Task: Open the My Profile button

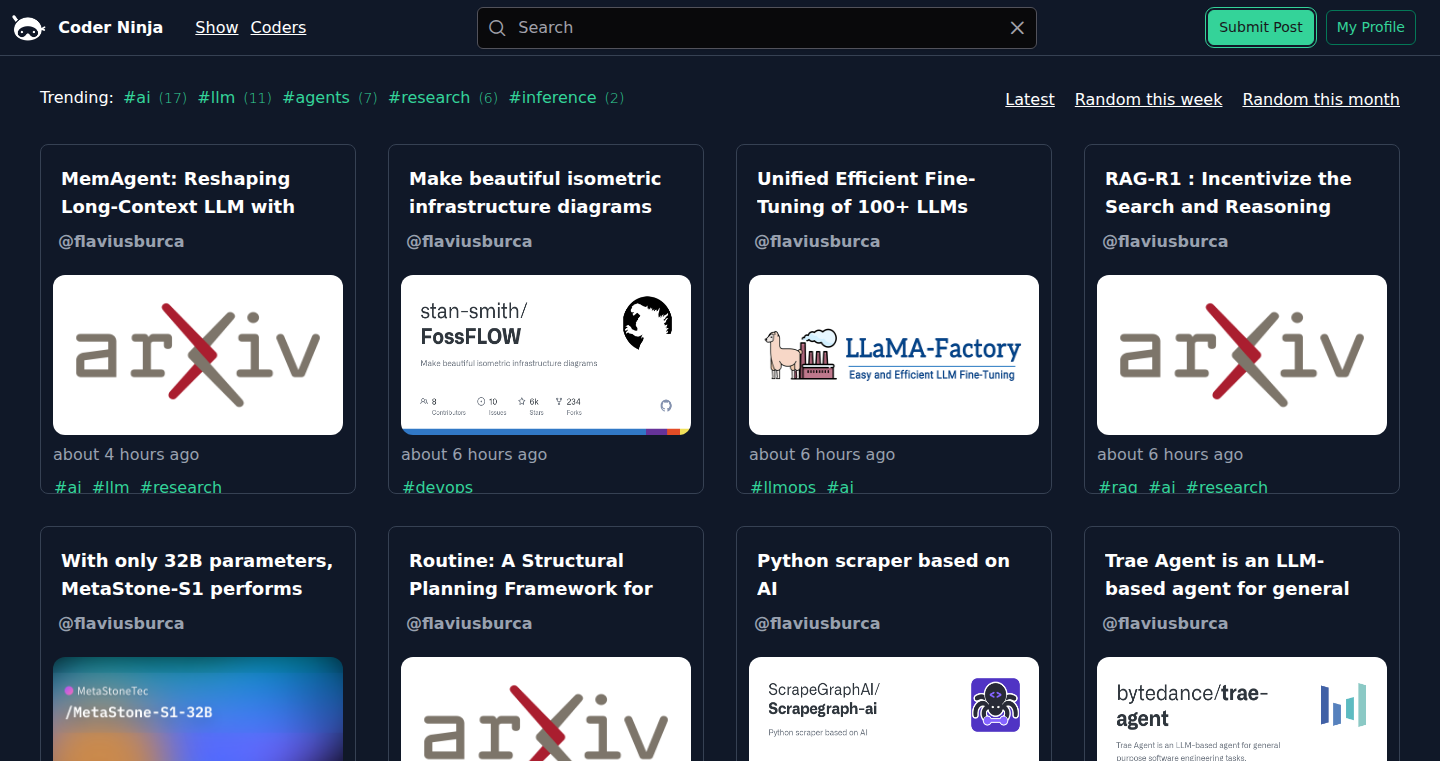Action: [x=1371, y=28]
